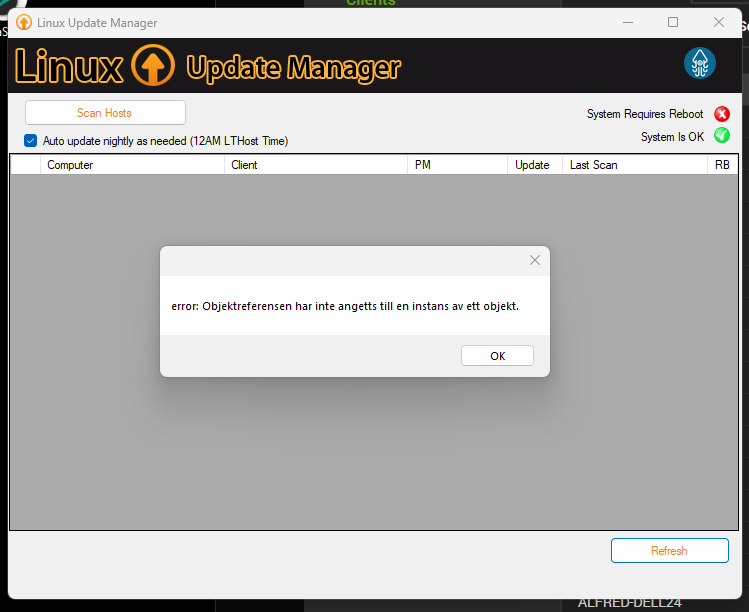Click the green System Is OK icon
Screen dimensions: 749x612
722,136
